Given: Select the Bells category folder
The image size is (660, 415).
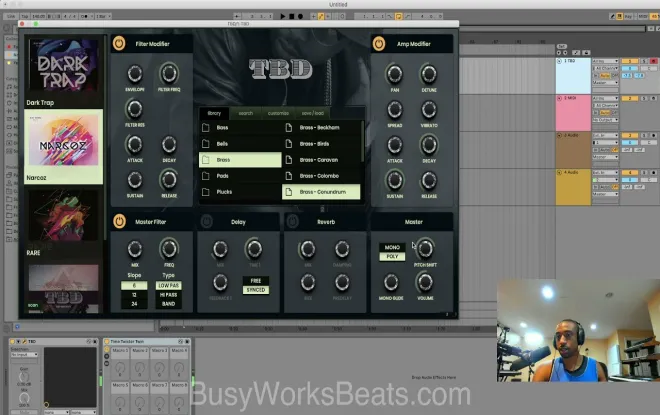Looking at the screenshot, I should tap(240, 144).
